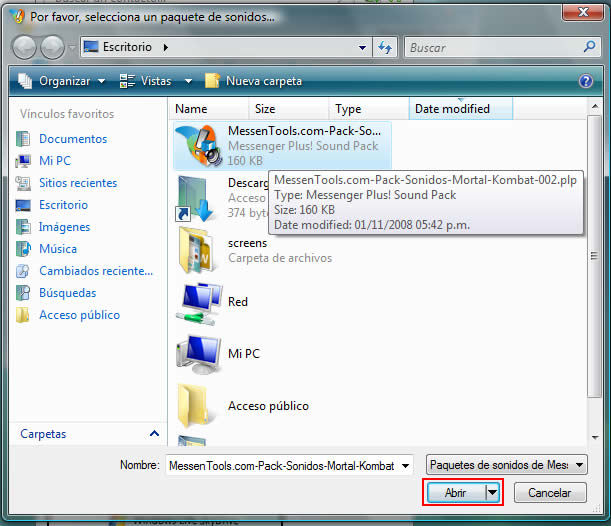Click the Vistas toolbar icon
The width and height of the screenshot is (611, 526).
point(127,81)
